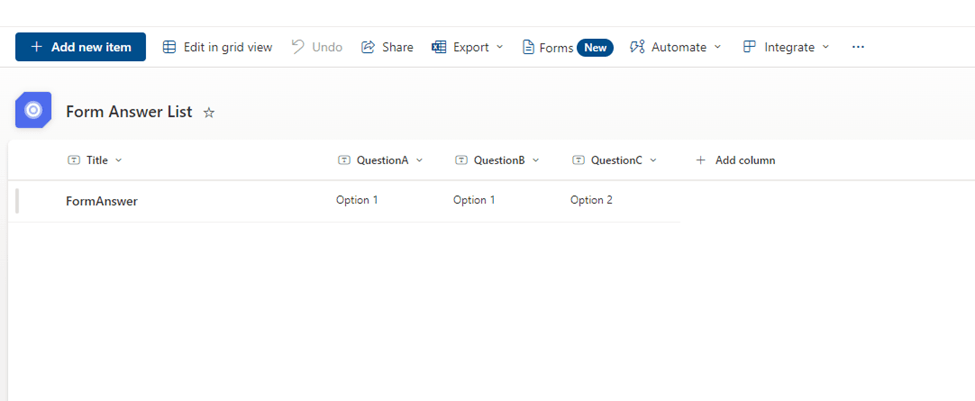Favorite the list with the star icon
975x401 pixels.
click(x=209, y=113)
